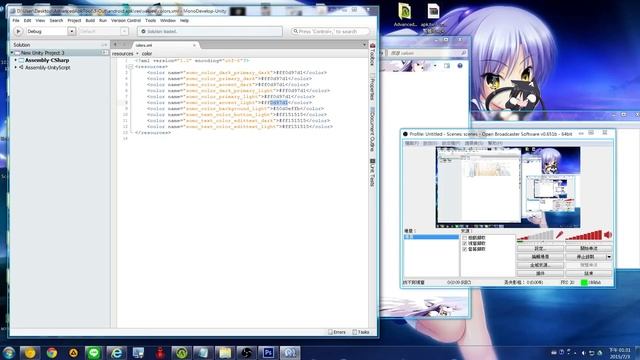Open the Edit menu
Viewport: 640px width, 360px height.
point(27,20)
